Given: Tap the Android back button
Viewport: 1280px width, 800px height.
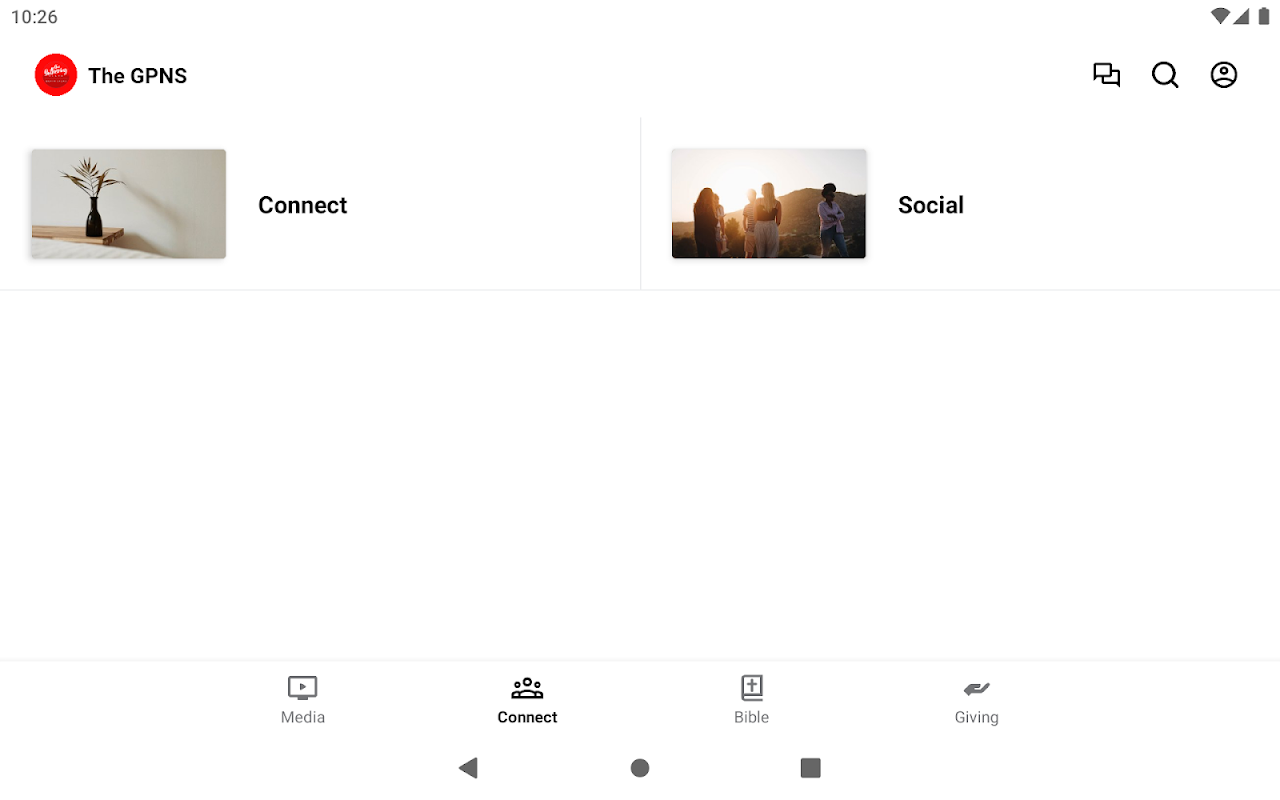Looking at the screenshot, I should click(x=468, y=768).
